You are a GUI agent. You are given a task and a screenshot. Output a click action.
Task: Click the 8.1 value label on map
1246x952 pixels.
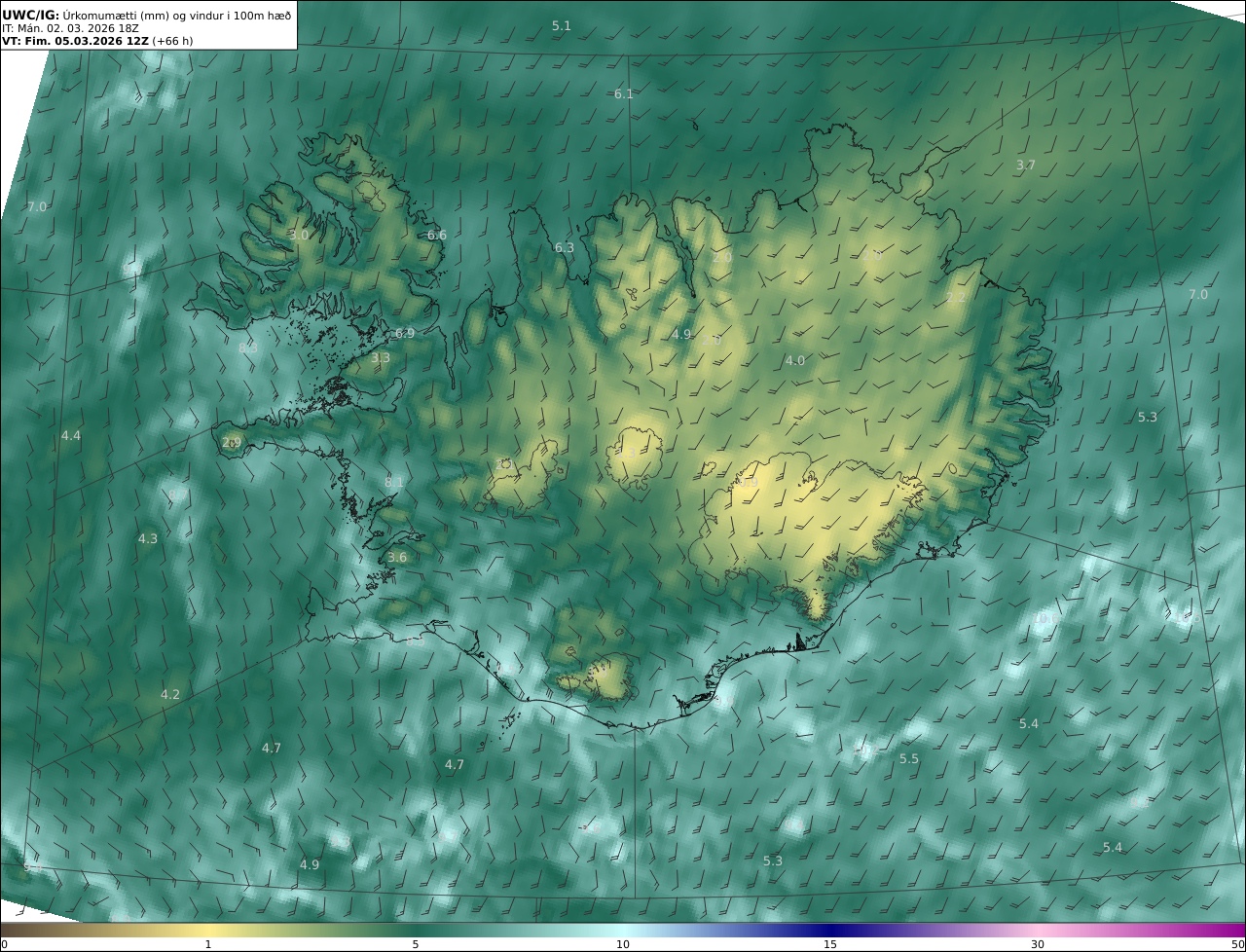click(x=394, y=482)
